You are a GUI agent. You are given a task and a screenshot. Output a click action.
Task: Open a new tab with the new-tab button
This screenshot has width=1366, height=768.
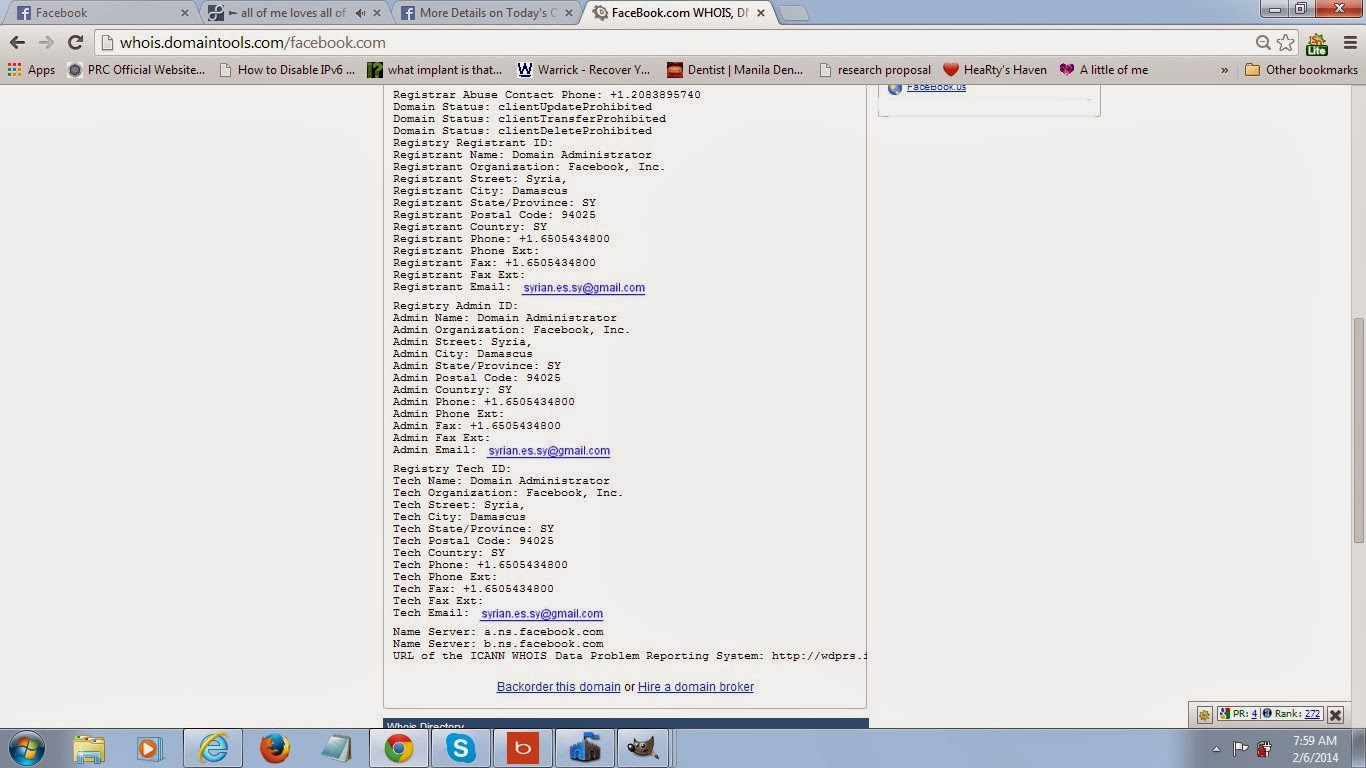(793, 13)
